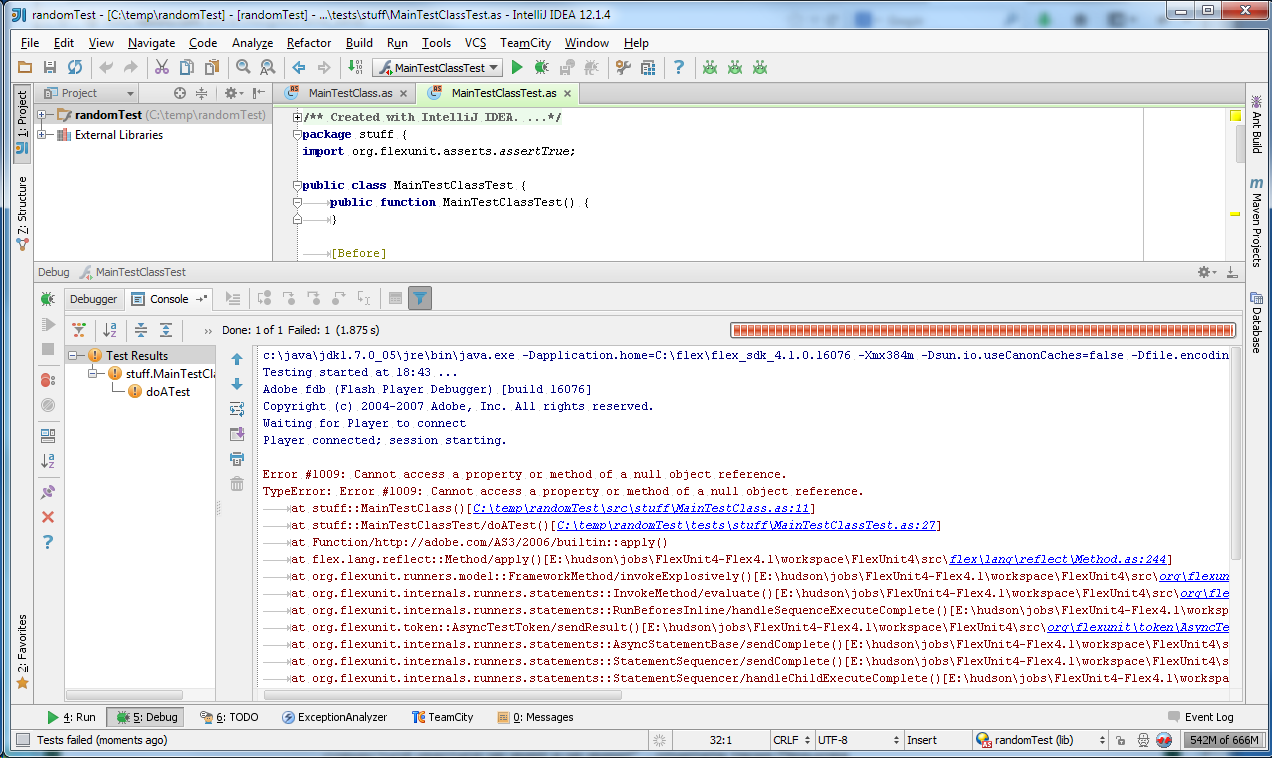Viewport: 1272px width, 758px height.
Task: Toggle Sort alphabetically in Debug sidebar
Action: pos(47,461)
